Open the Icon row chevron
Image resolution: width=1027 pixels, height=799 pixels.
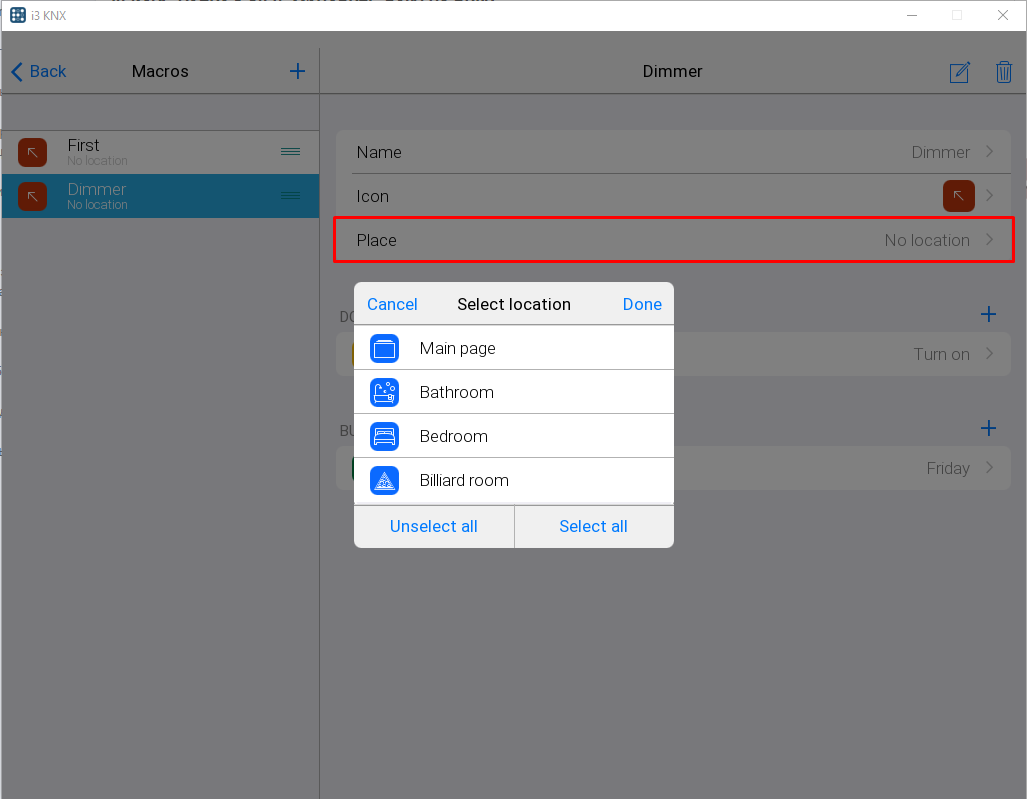coord(989,196)
